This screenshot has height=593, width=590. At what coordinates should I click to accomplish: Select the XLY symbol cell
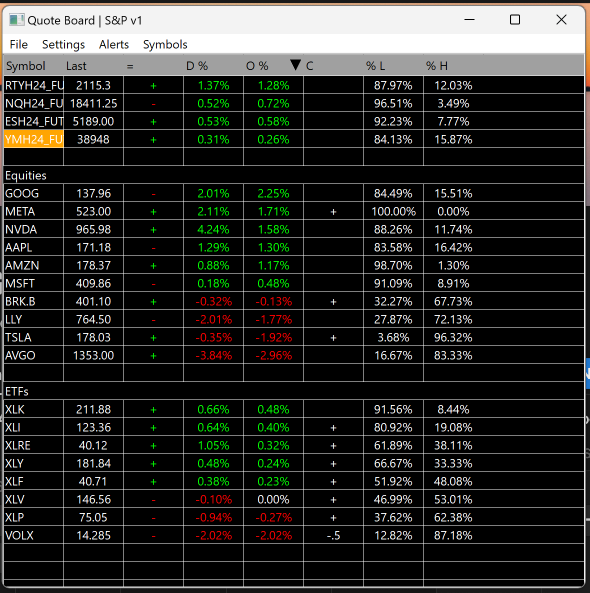[x=34, y=463]
